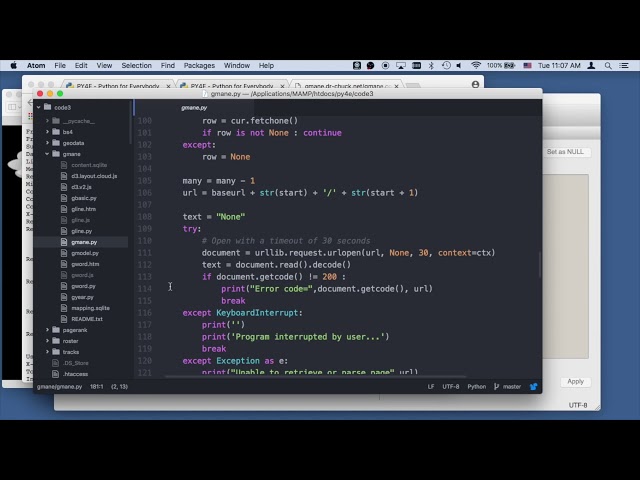640x480 pixels.
Task: Click the US flag input source icon
Action: (x=527, y=65)
